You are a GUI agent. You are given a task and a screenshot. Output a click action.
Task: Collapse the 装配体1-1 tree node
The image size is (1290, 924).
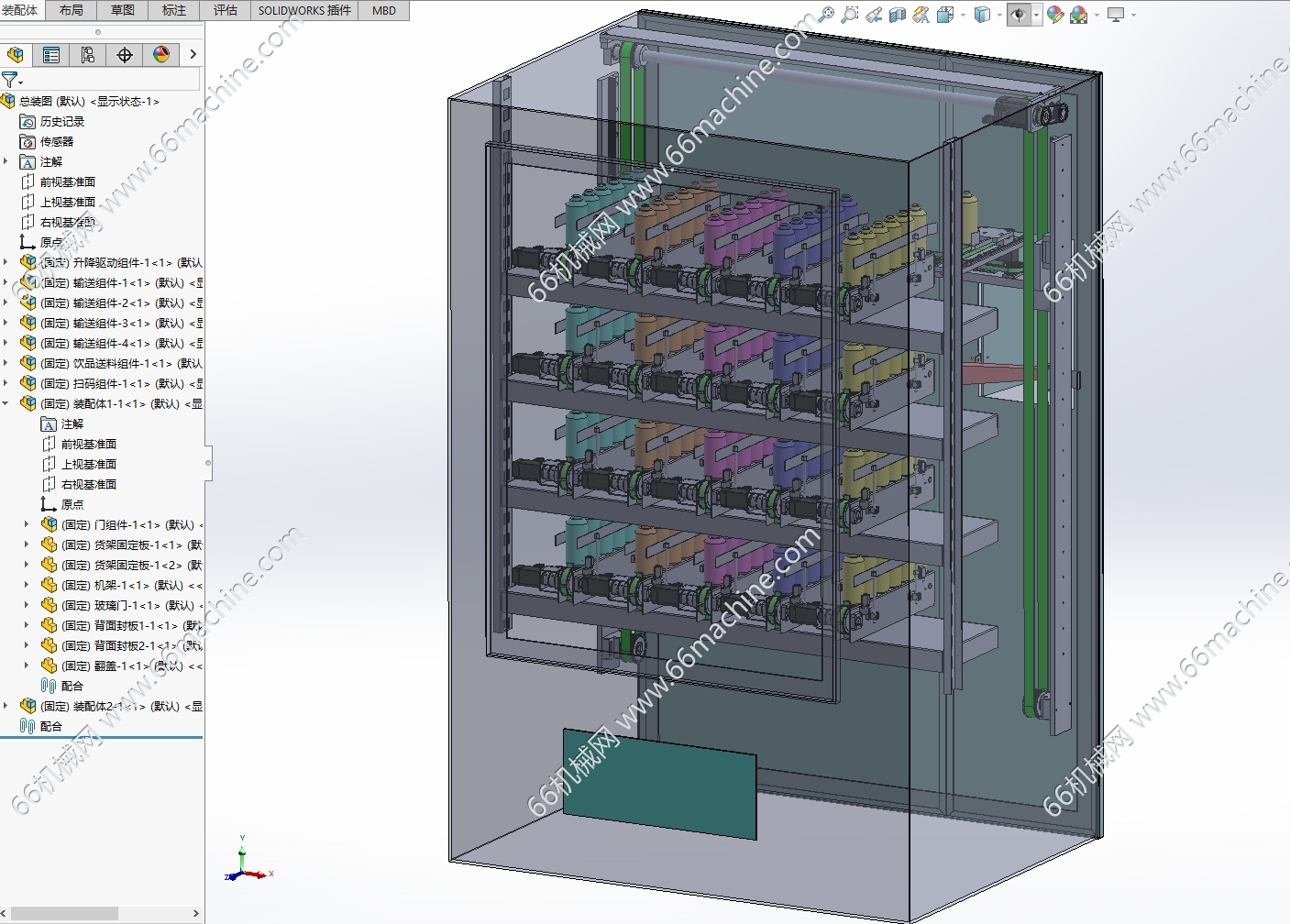coord(6,403)
